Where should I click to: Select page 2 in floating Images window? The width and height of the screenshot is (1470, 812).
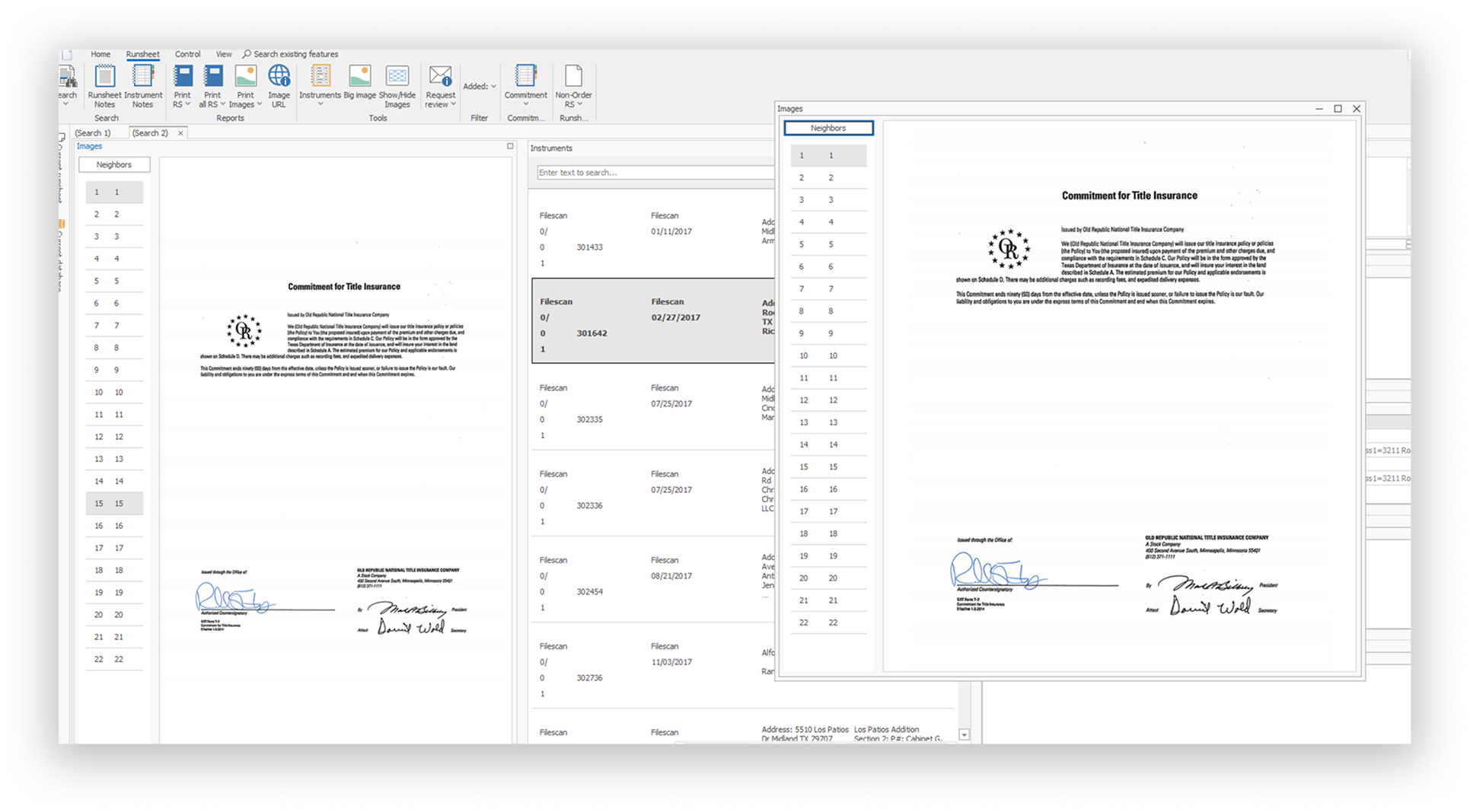(x=828, y=178)
